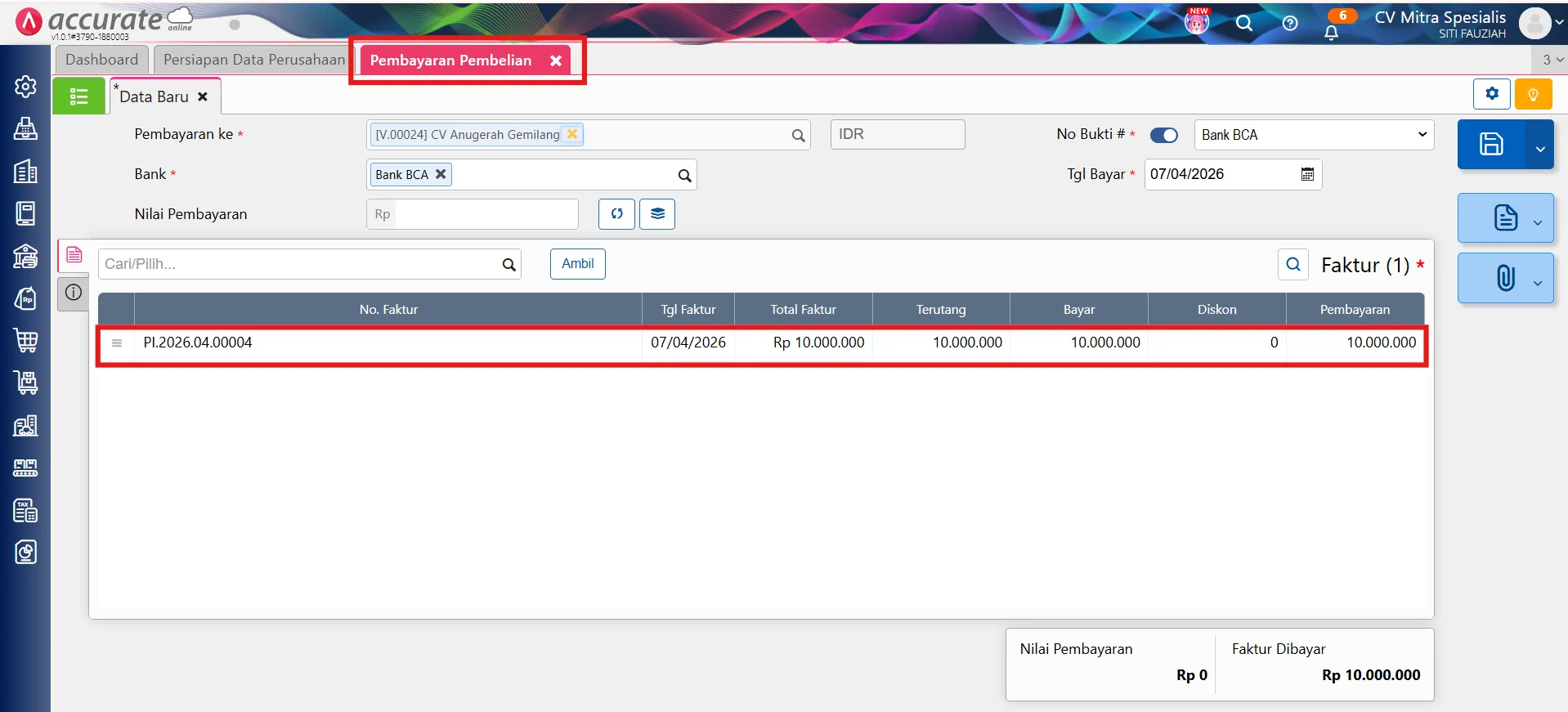Click the orange lightbulb tips button
Image resolution: width=1568 pixels, height=712 pixels.
[1534, 94]
